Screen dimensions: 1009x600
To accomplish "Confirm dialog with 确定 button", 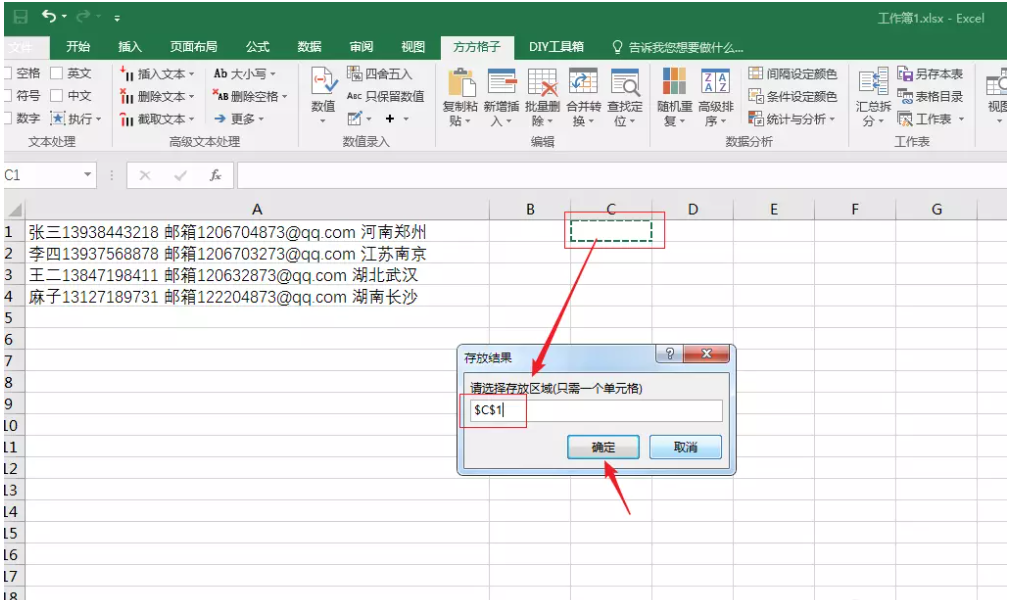I will [x=603, y=447].
